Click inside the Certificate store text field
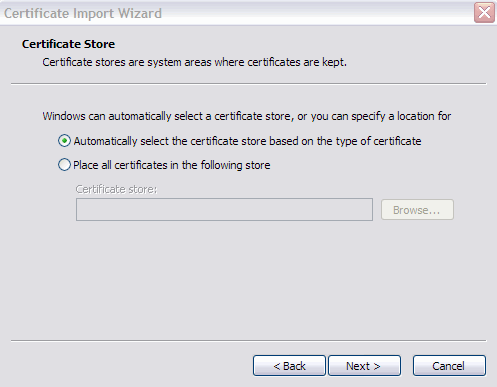 pyautogui.click(x=224, y=210)
